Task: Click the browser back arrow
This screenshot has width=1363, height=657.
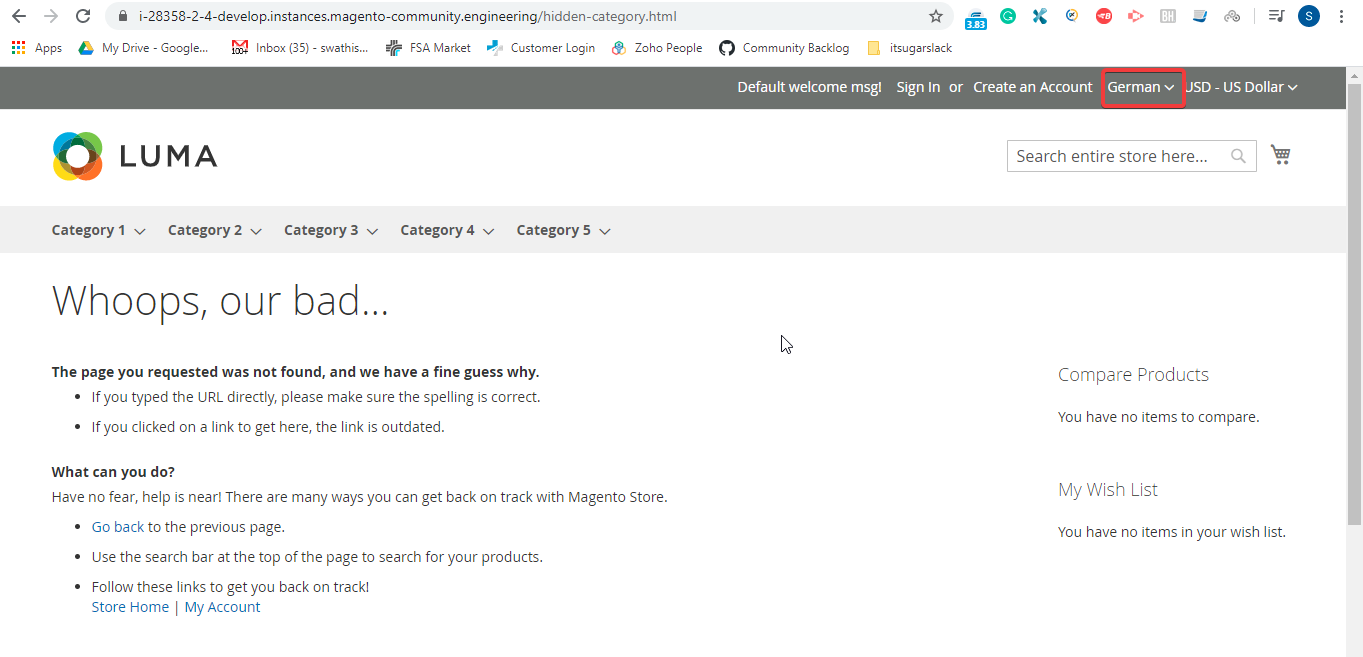Action: (19, 16)
